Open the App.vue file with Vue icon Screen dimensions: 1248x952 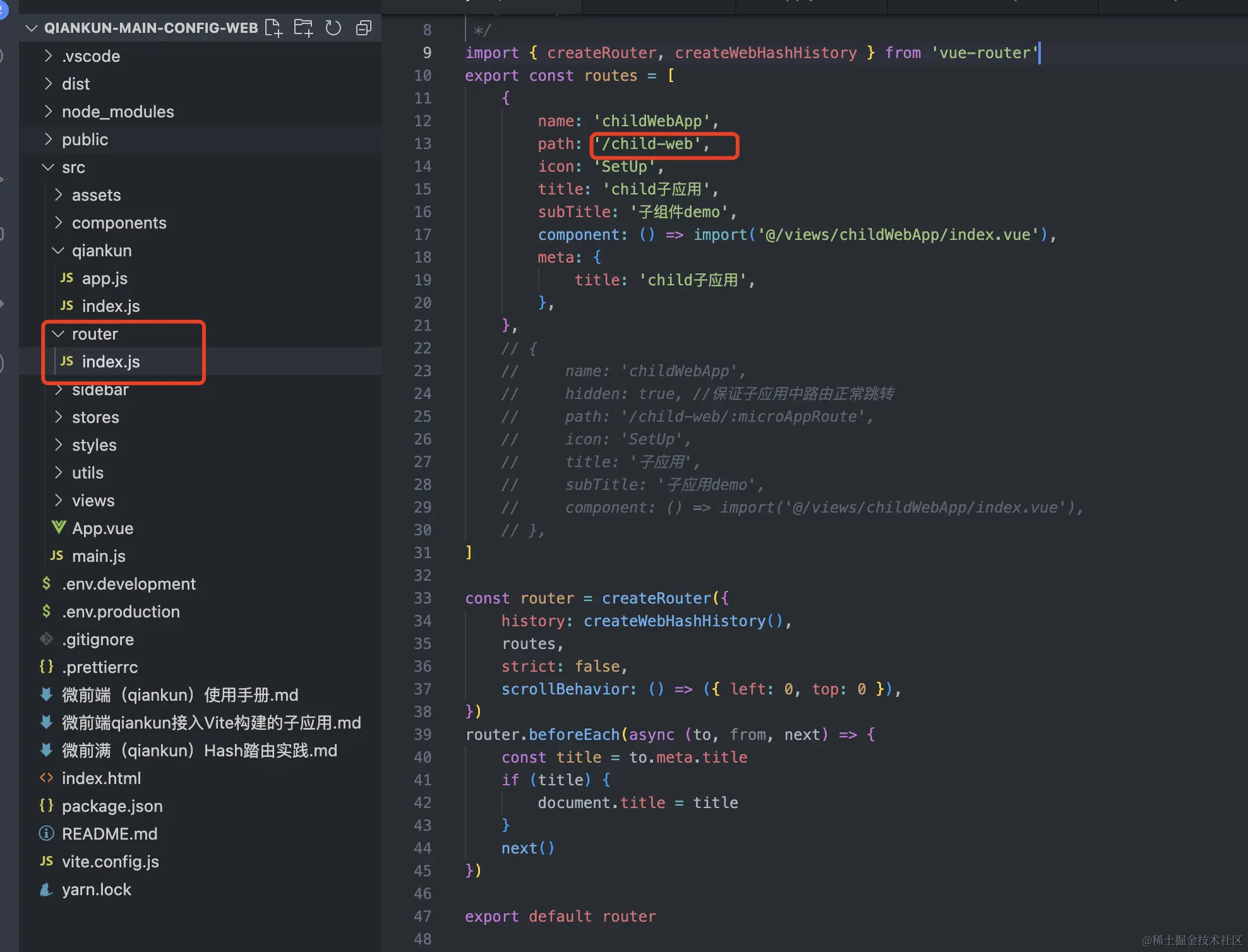pyautogui.click(x=102, y=528)
